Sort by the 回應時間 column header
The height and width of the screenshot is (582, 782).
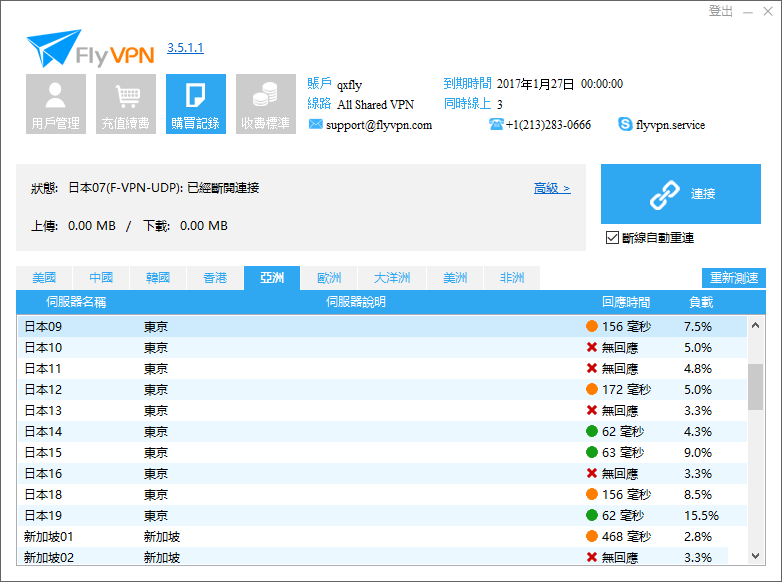tap(626, 302)
